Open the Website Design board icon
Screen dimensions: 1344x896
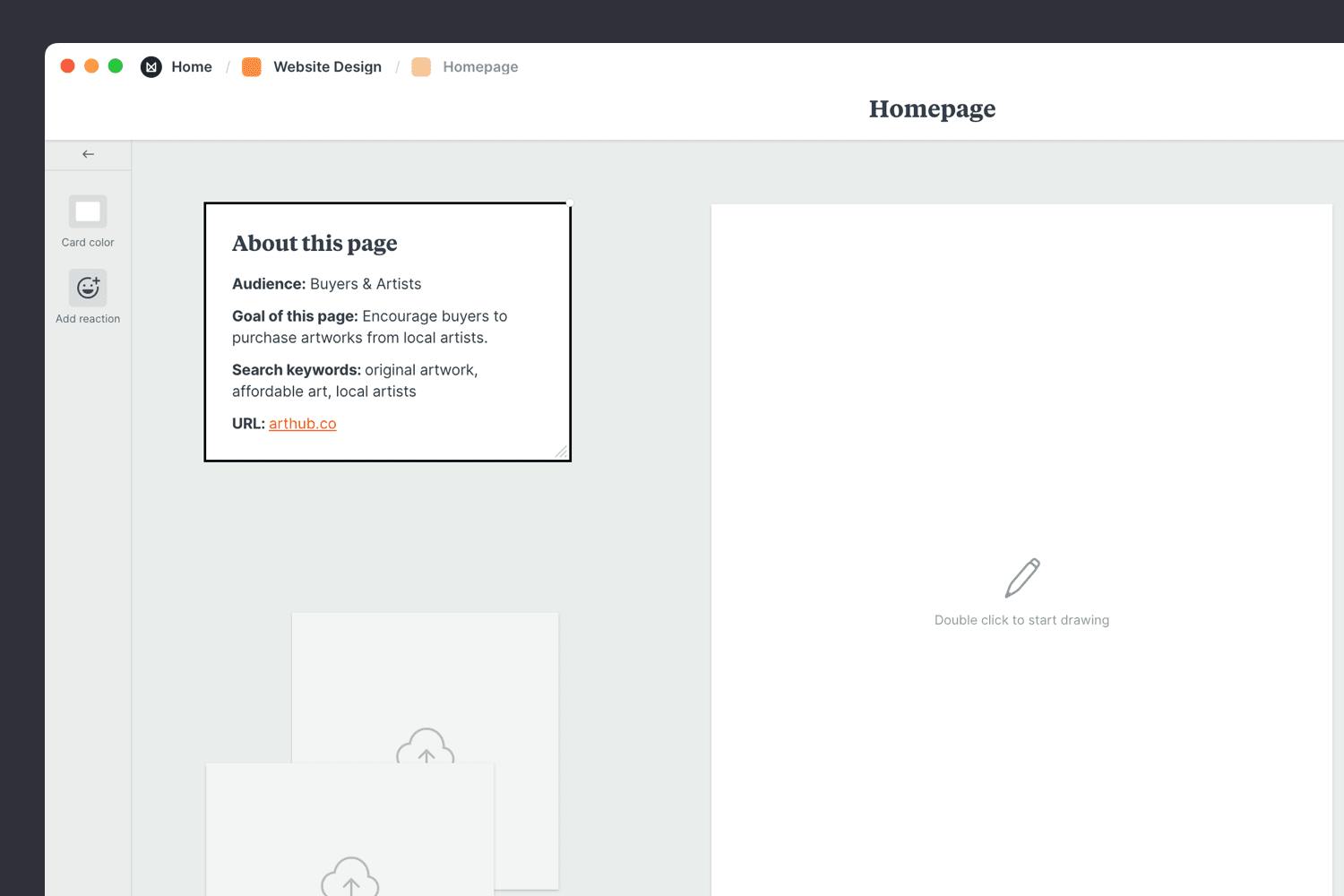pyautogui.click(x=251, y=66)
